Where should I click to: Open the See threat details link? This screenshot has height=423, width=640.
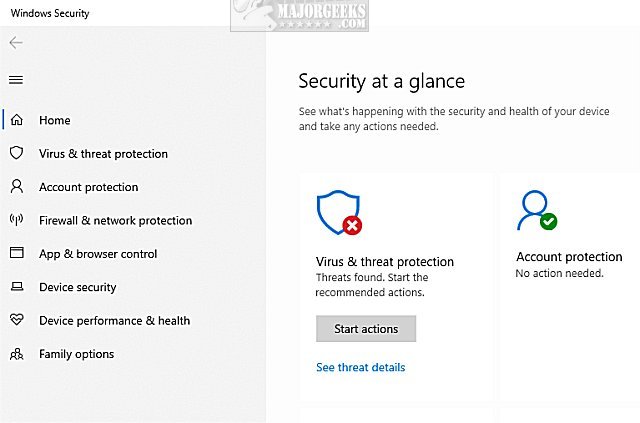click(360, 367)
